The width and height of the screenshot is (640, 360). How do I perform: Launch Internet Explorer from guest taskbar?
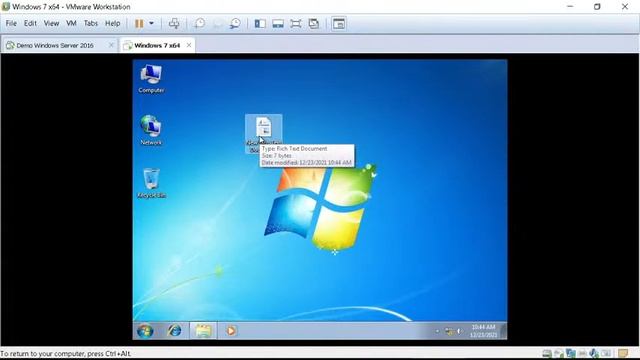(x=175, y=331)
